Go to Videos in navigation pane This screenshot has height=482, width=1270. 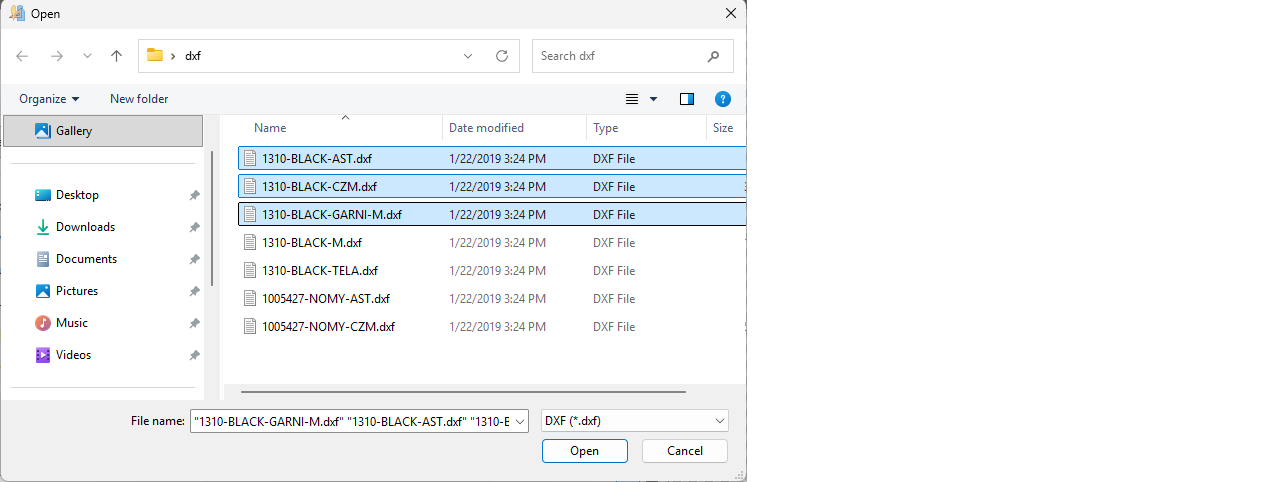click(73, 355)
